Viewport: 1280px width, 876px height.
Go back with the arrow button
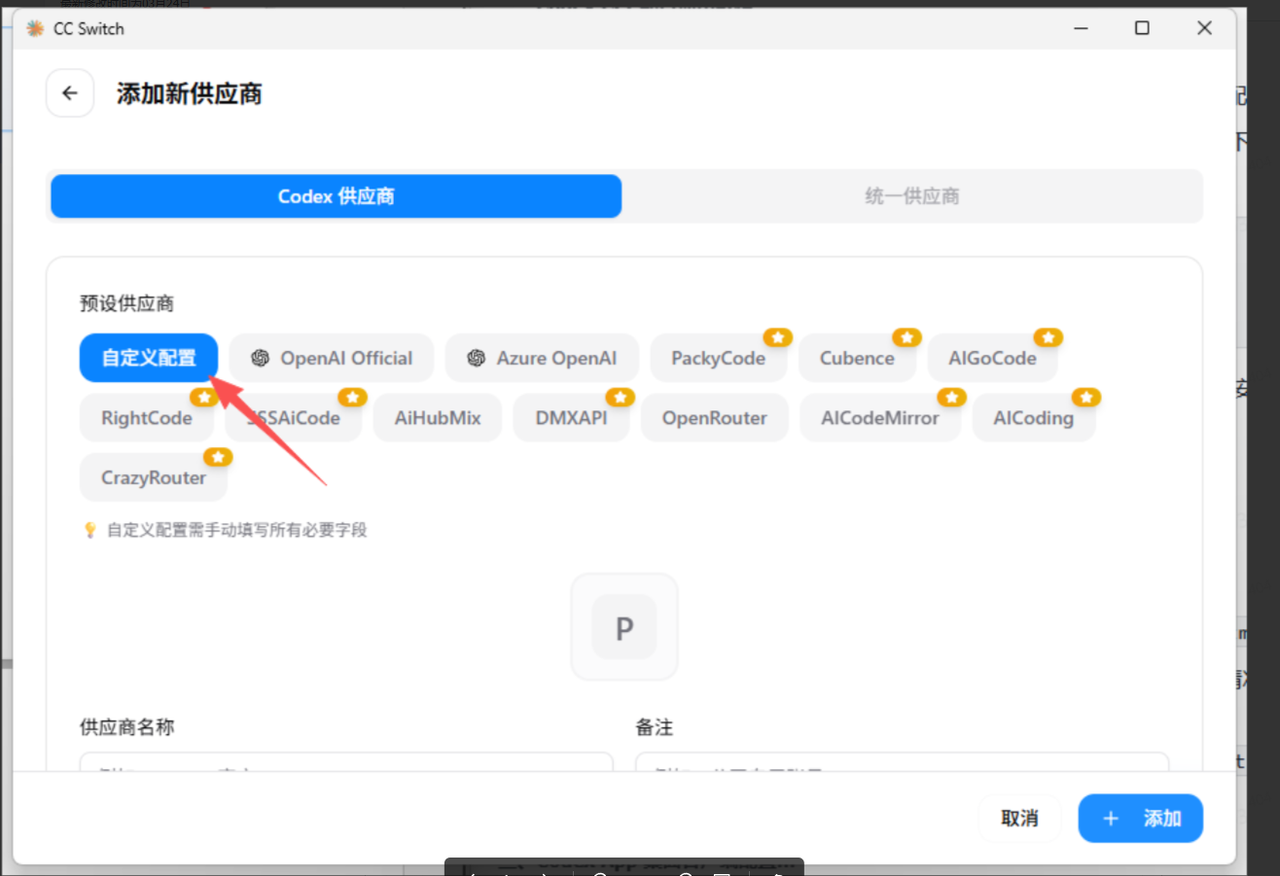tap(70, 94)
